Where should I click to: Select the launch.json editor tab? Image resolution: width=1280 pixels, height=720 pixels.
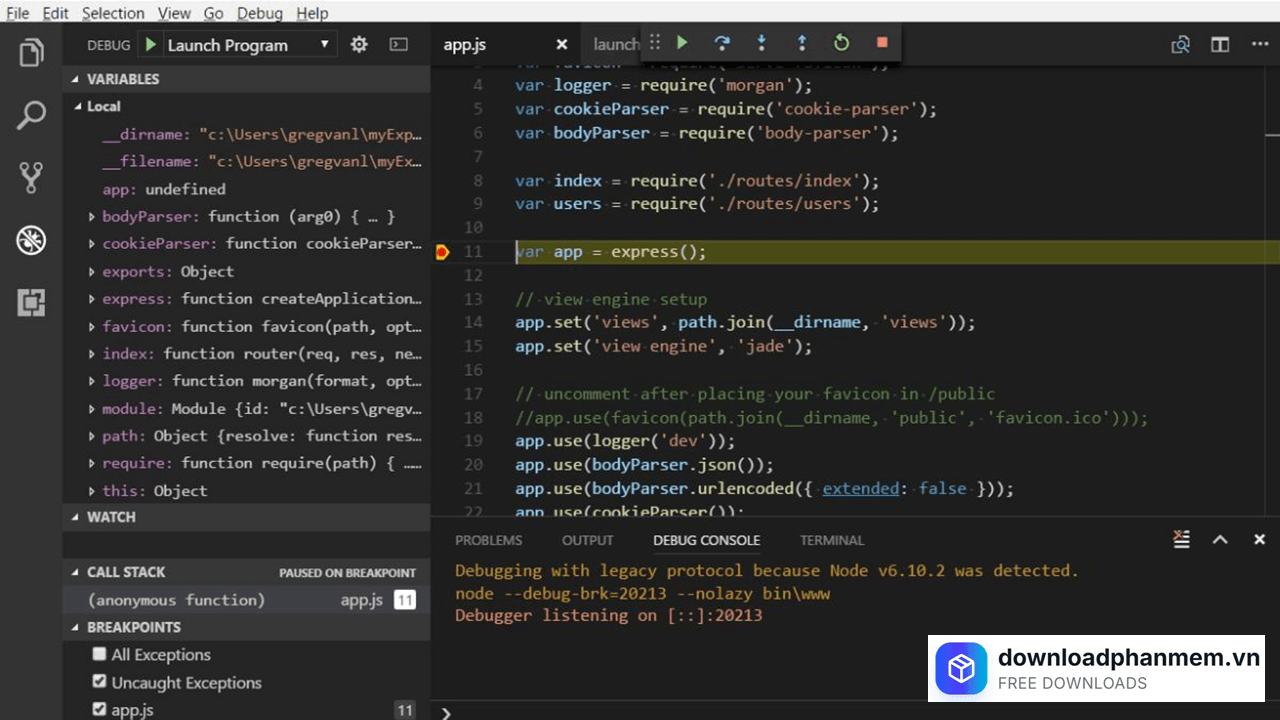pyautogui.click(x=615, y=44)
